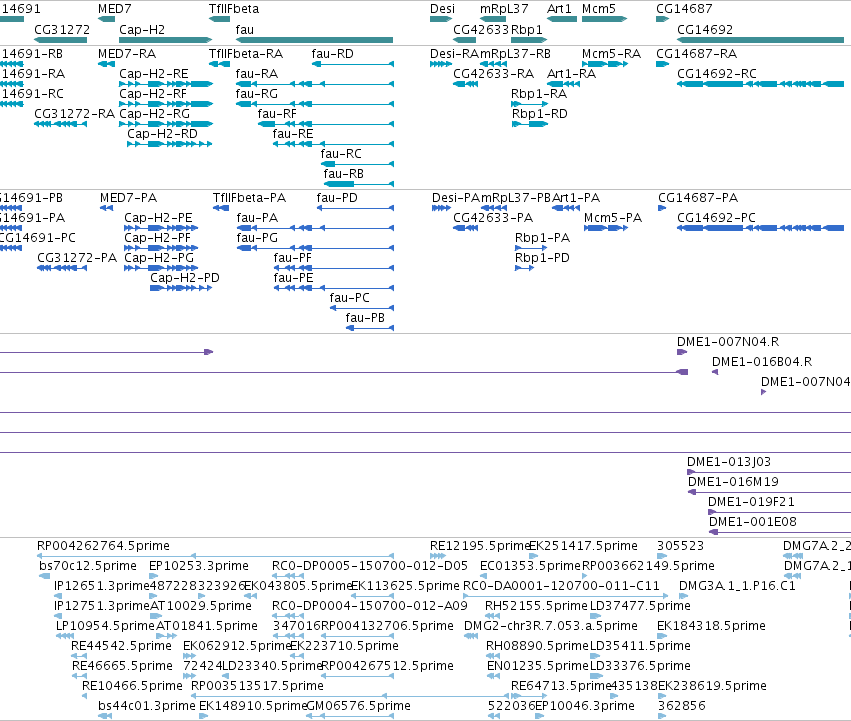851x721 pixels.
Task: Click the CG14687 gene label
Action: [x=684, y=9]
